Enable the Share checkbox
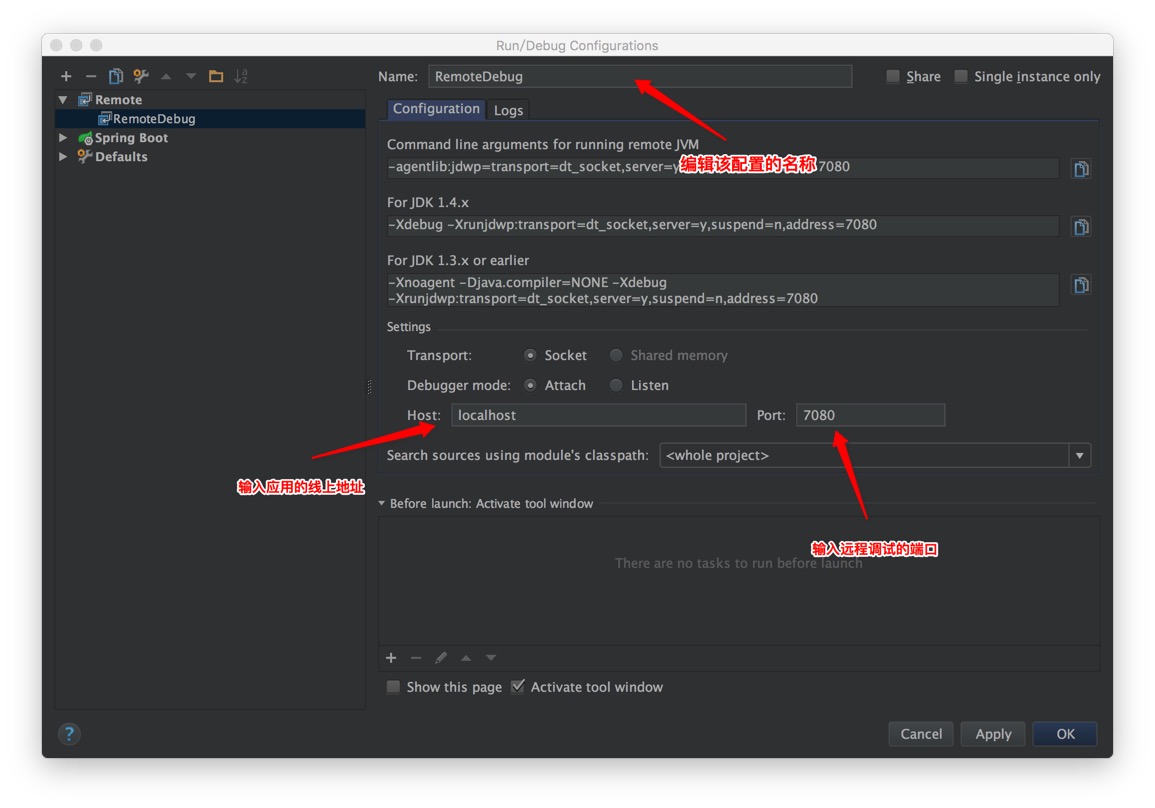Screen dimensions: 1155x808 [893, 76]
